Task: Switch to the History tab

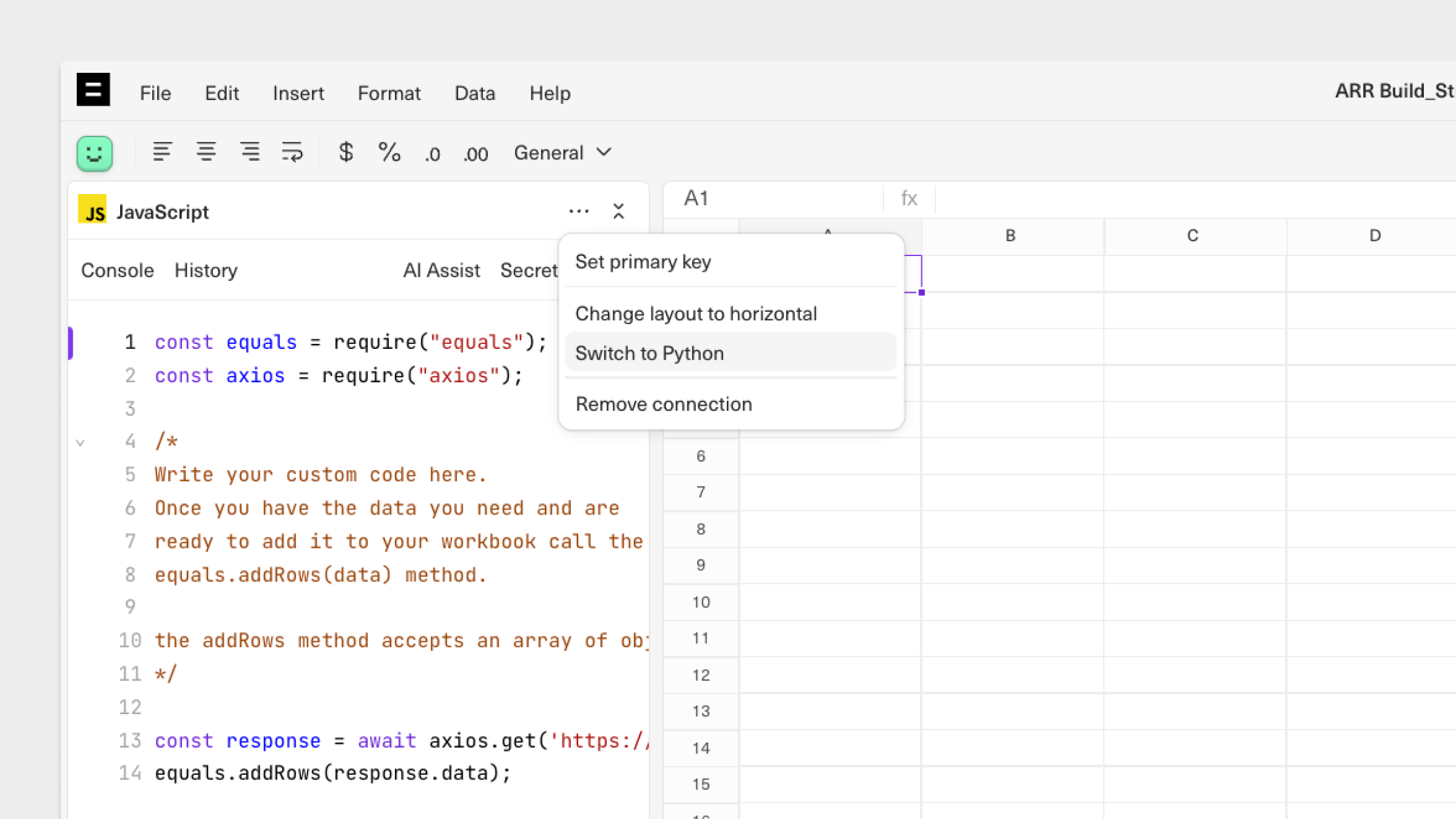Action: 206,271
